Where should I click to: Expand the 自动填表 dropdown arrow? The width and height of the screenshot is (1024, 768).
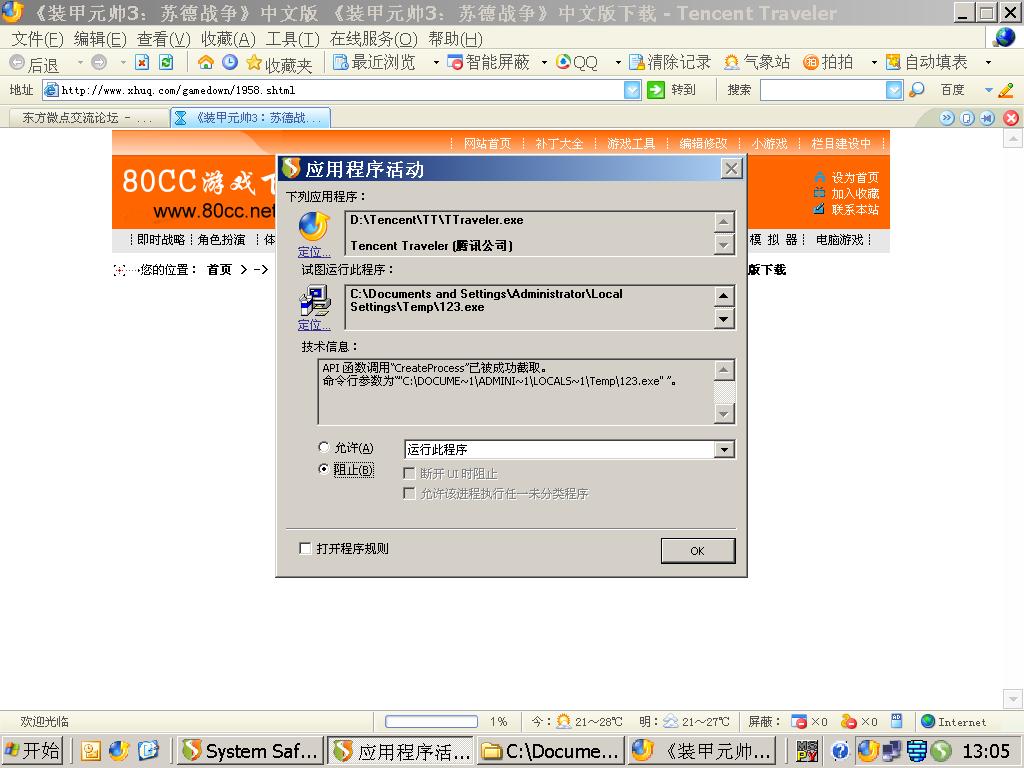click(x=988, y=63)
